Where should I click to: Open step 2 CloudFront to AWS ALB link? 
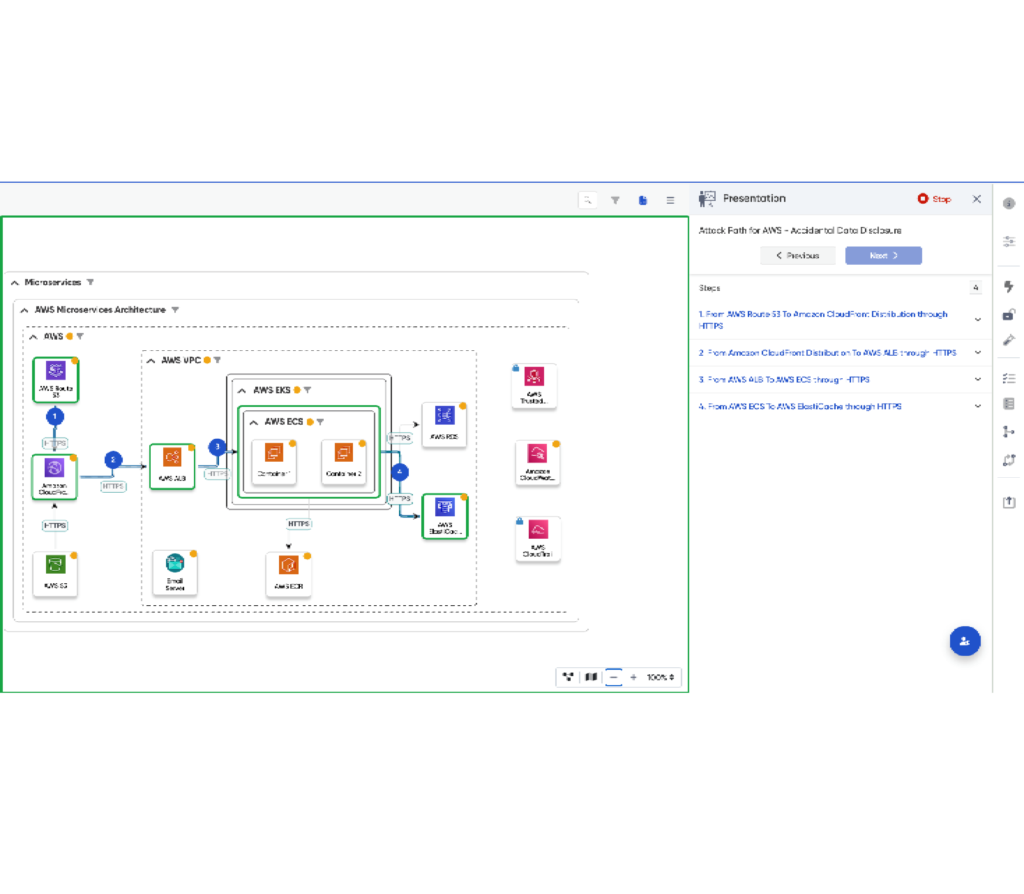tap(827, 353)
